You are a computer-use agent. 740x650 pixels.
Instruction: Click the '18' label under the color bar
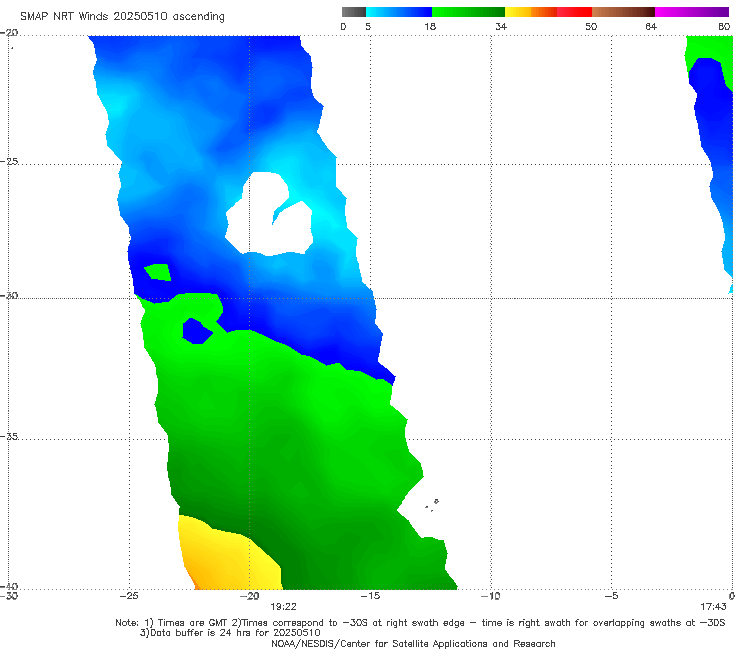pos(430,27)
